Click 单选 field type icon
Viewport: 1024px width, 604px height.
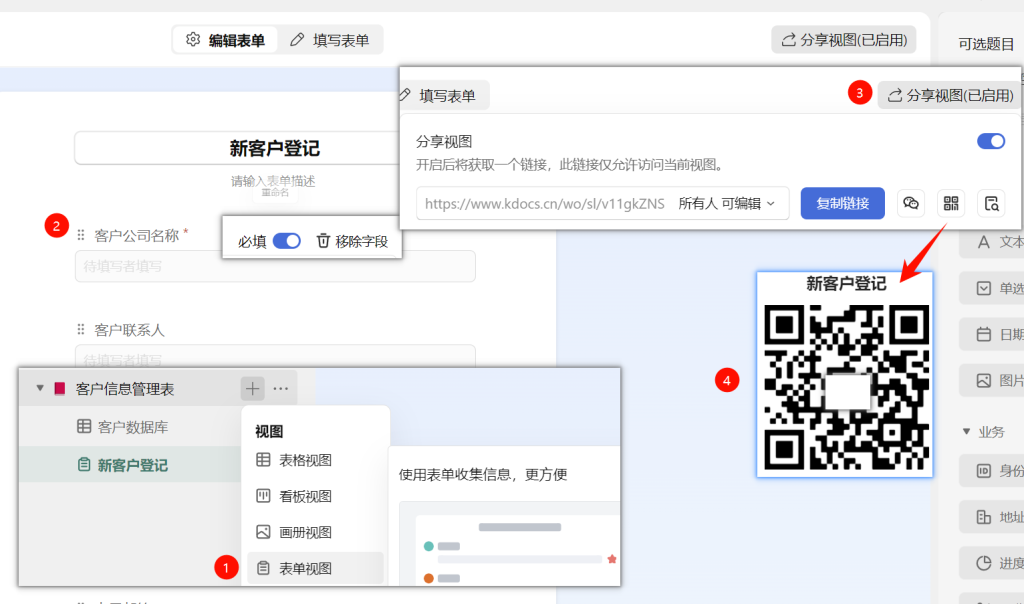point(984,288)
